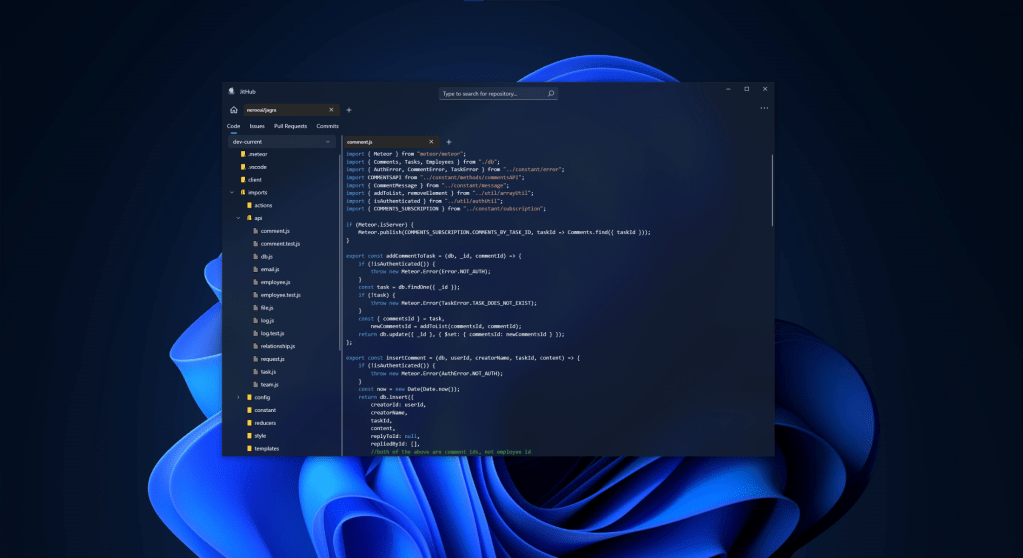Collapse the imports folder
The image size is (1023, 558).
230,192
